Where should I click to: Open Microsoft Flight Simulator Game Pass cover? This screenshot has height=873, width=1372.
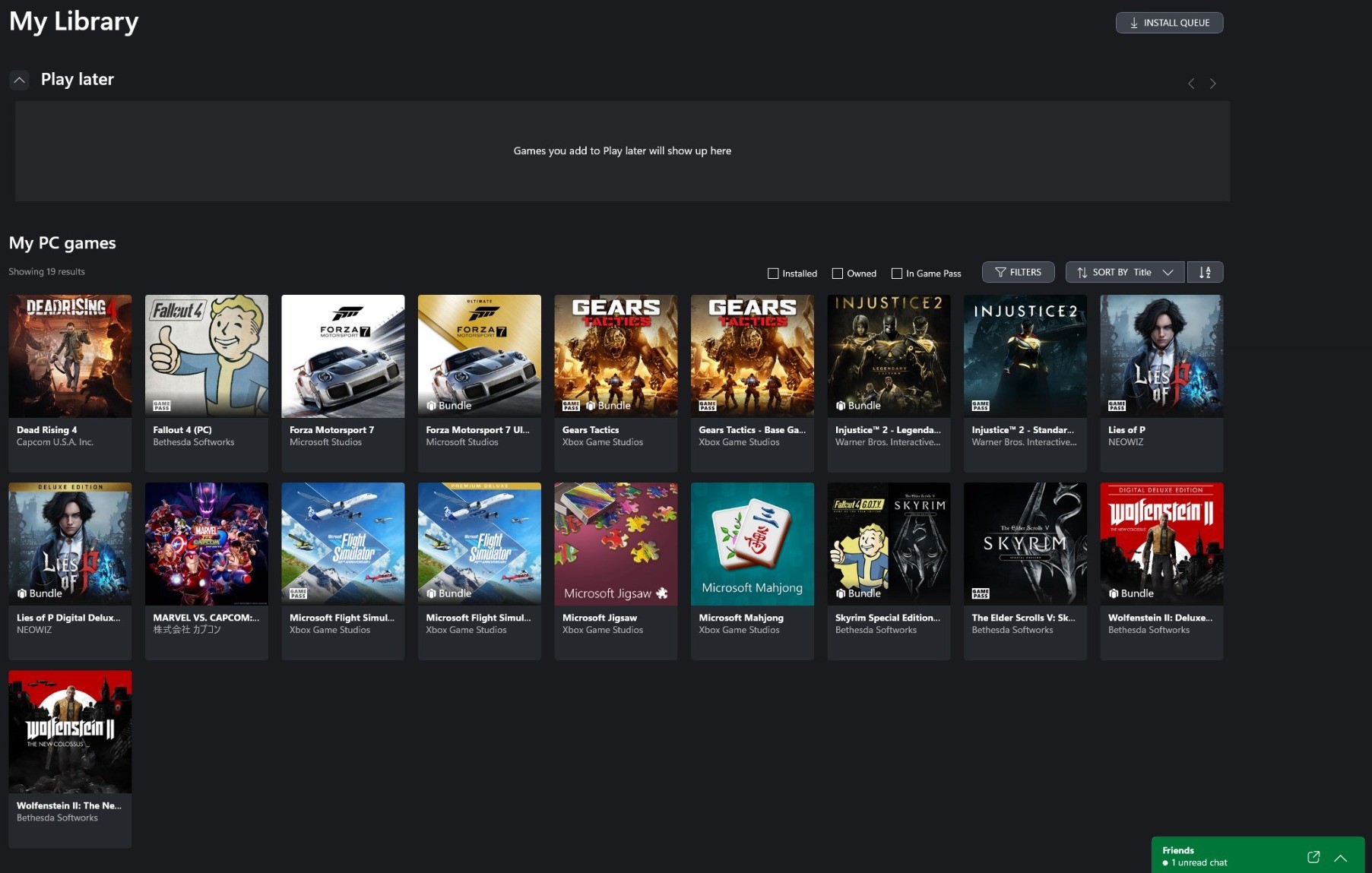click(x=343, y=544)
